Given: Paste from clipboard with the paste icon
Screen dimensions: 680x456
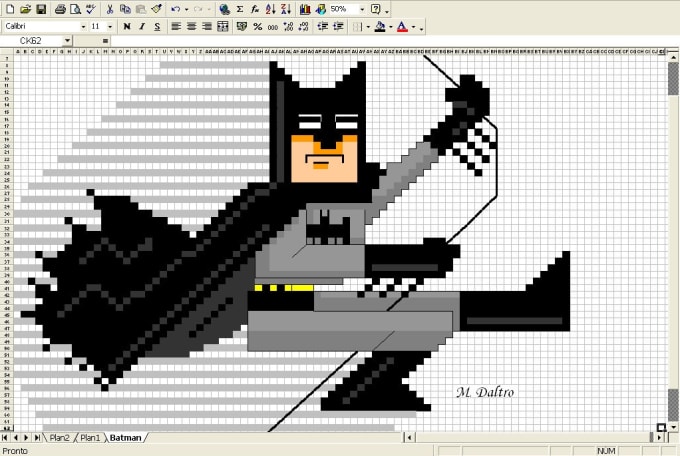Looking at the screenshot, I should point(141,9).
